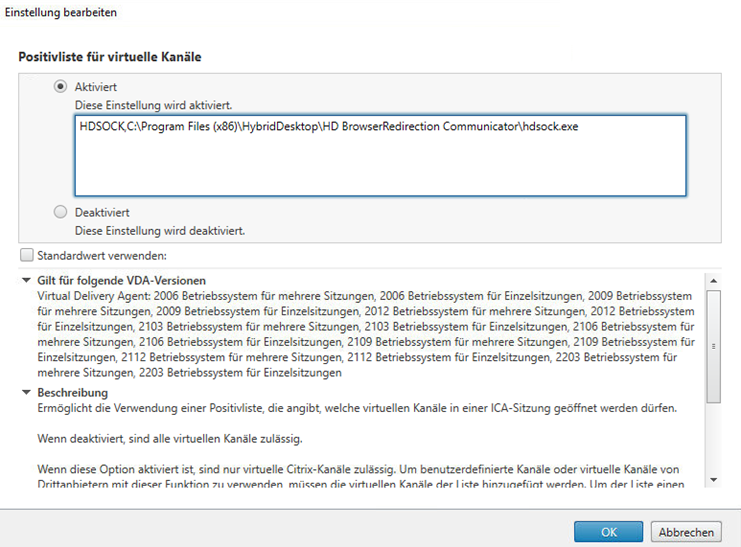This screenshot has width=741, height=547.
Task: Confirm the setting with OK
Action: coord(608,532)
